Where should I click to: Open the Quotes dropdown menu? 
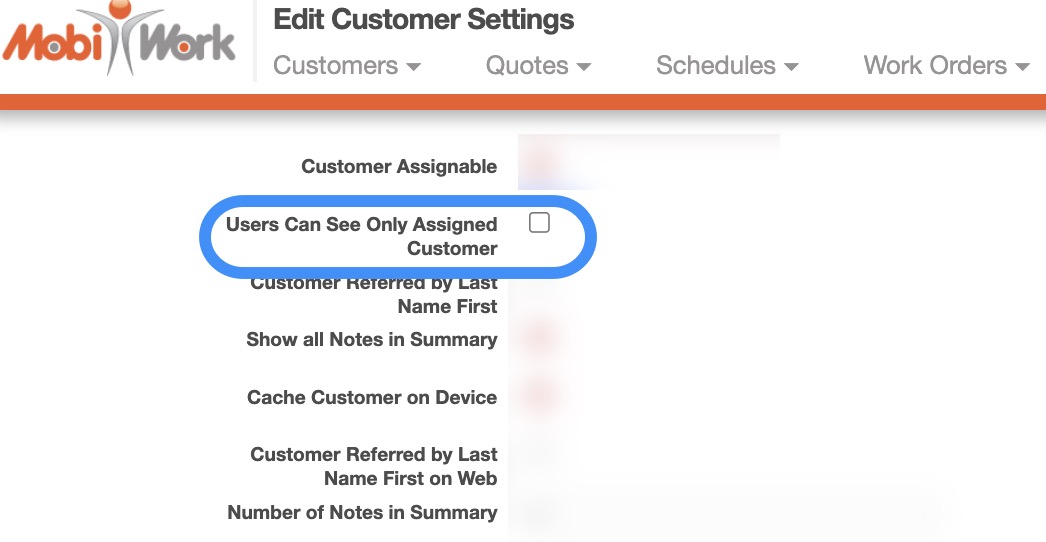pos(538,66)
